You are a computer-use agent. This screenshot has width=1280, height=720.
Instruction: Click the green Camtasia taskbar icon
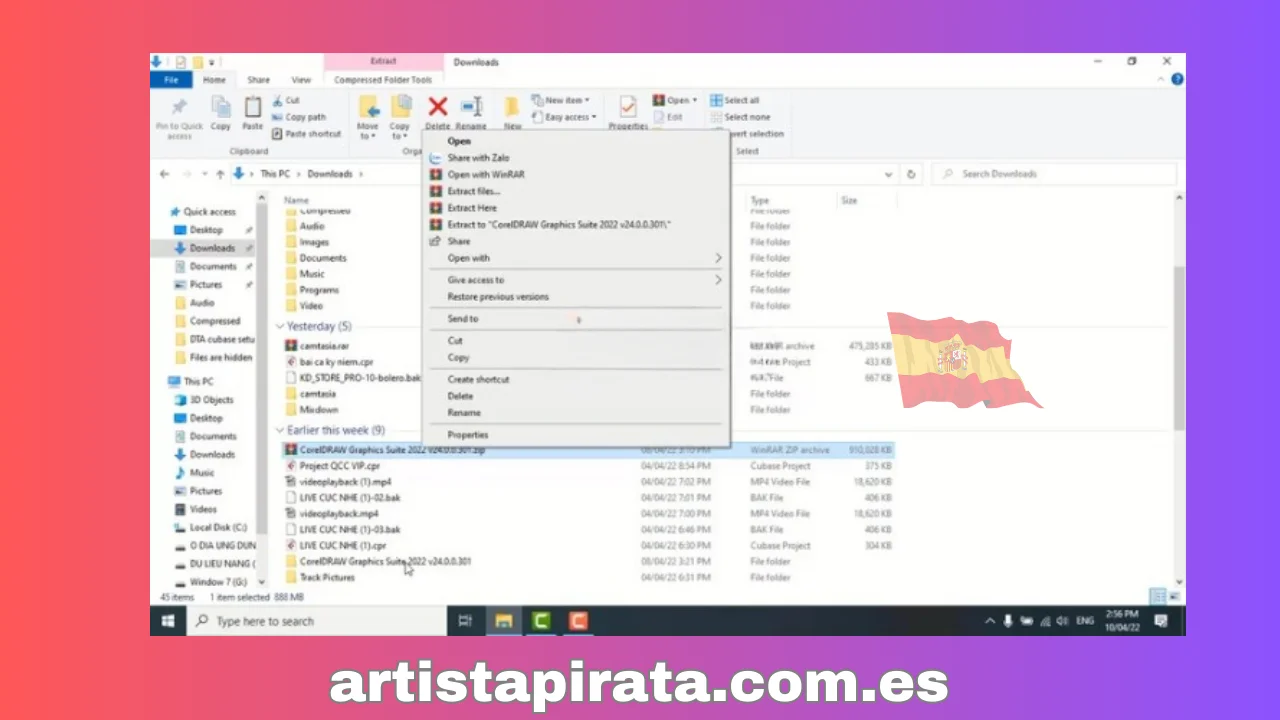click(541, 621)
